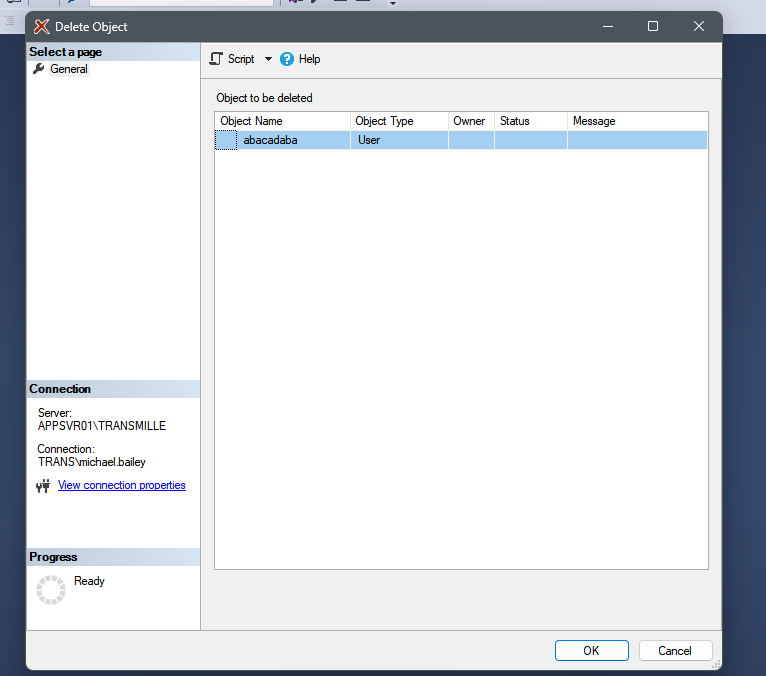Select the General page wrench icon
This screenshot has width=766, height=676.
39,69
